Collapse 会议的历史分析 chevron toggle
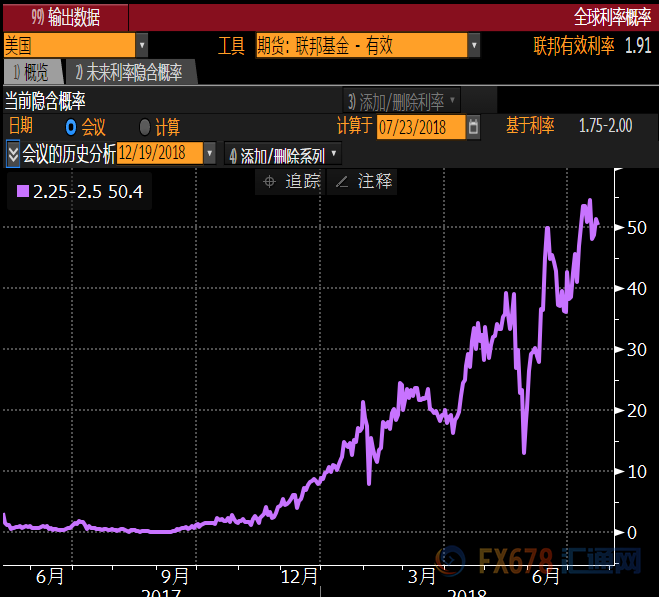The image size is (659, 597). coord(13,153)
